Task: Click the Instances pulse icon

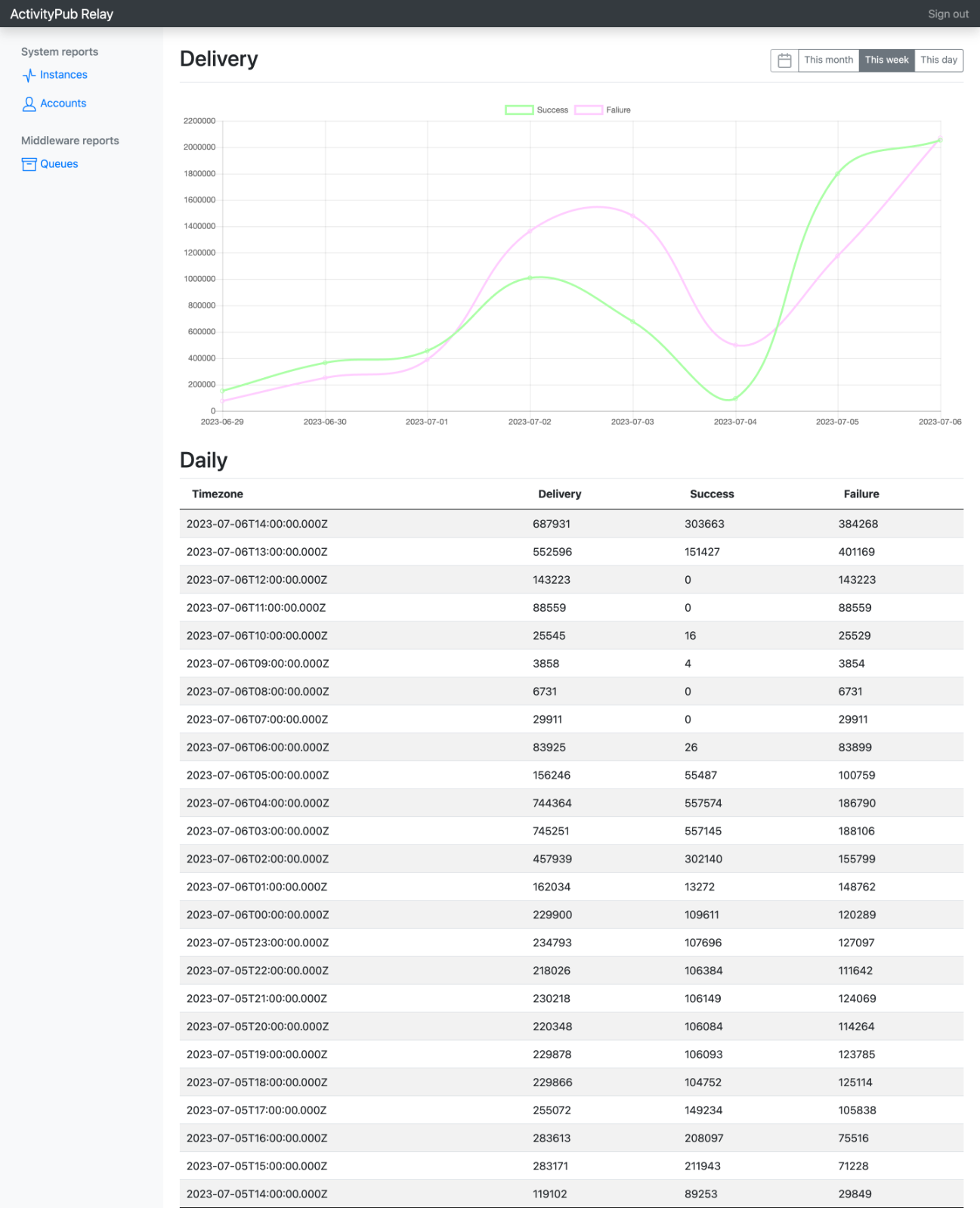Action: [x=29, y=75]
